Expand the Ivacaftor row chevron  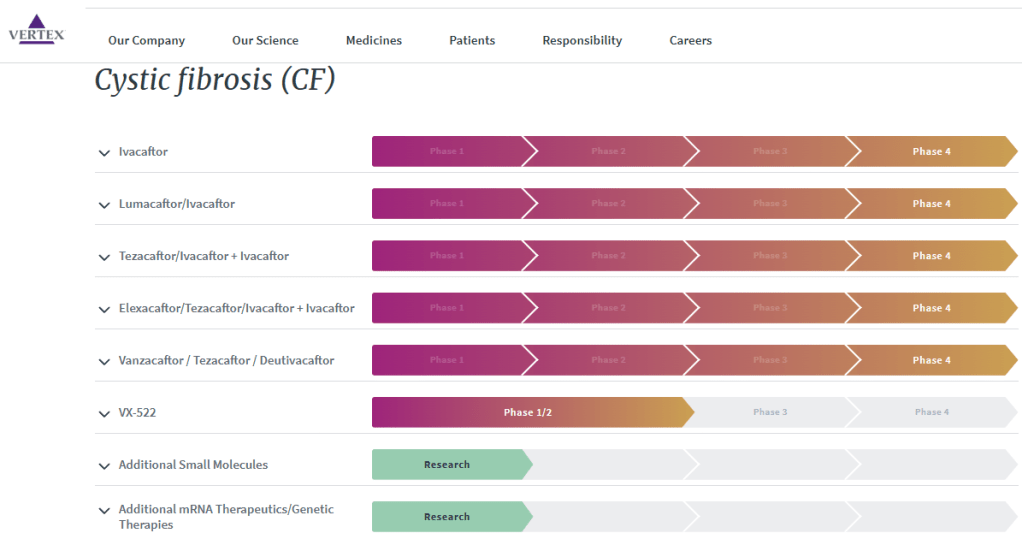104,153
